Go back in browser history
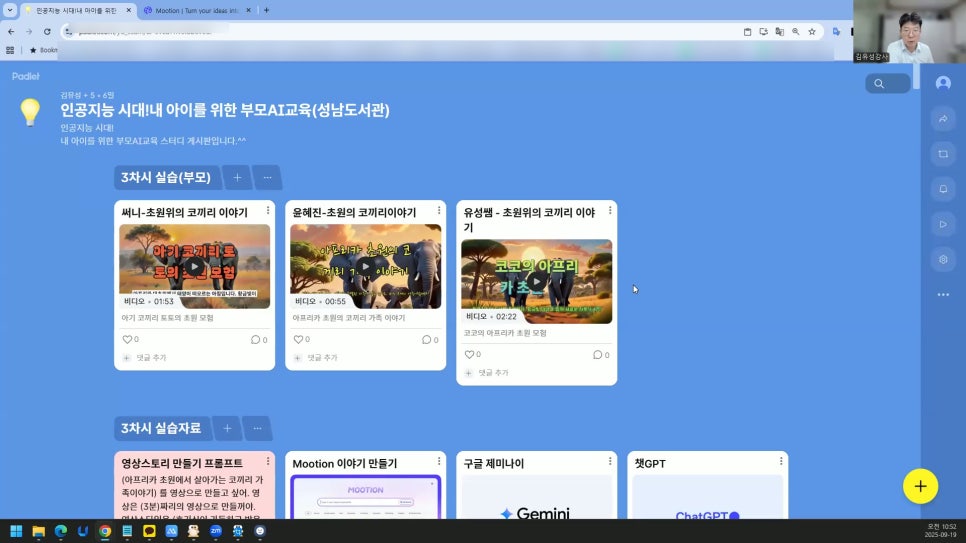This screenshot has height=543, width=966. tap(11, 31)
